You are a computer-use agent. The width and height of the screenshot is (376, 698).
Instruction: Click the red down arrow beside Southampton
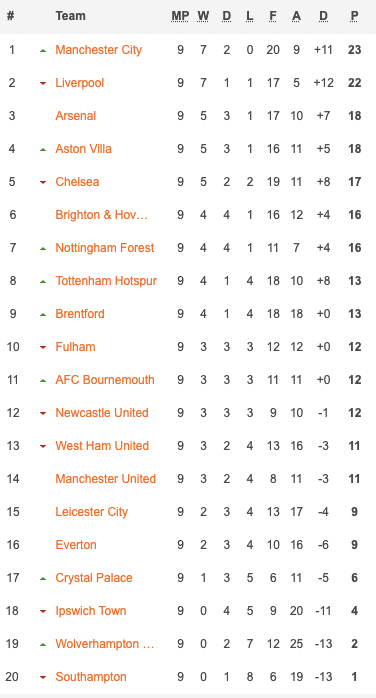[x=43, y=678]
